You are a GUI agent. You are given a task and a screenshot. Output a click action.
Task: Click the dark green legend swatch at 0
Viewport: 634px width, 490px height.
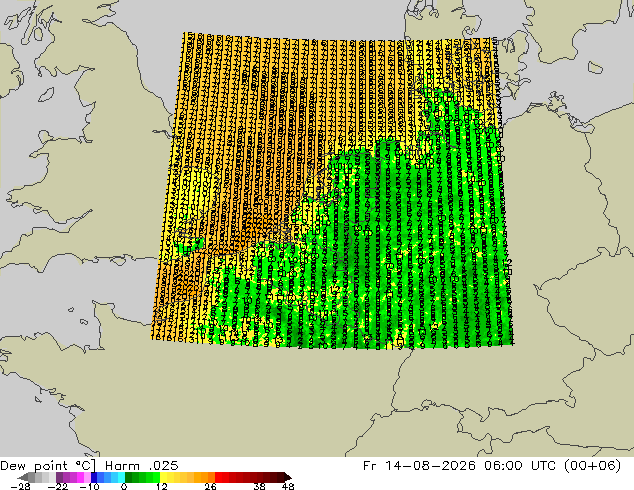click(x=129, y=477)
